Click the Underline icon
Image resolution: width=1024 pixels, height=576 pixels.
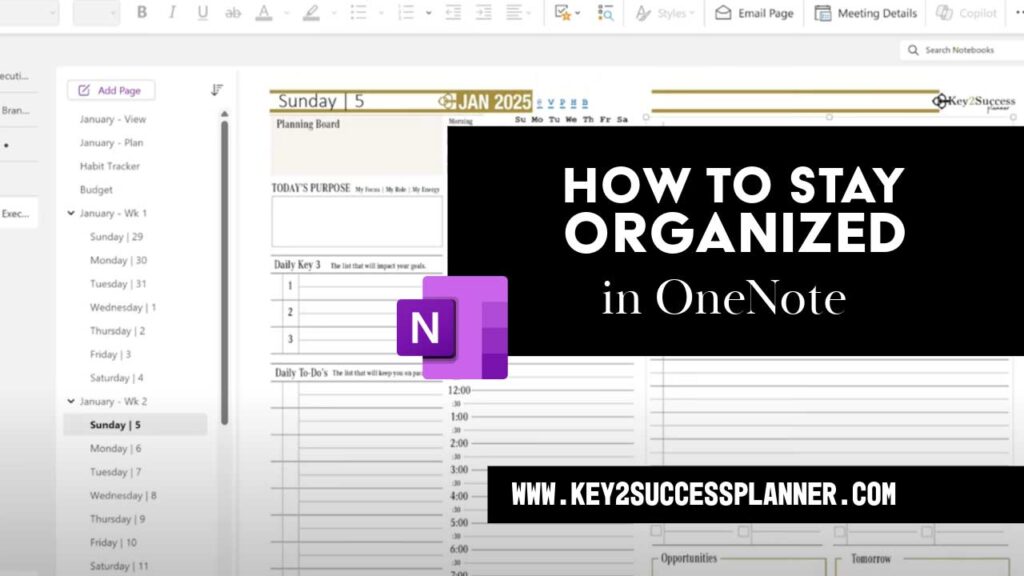coord(202,13)
